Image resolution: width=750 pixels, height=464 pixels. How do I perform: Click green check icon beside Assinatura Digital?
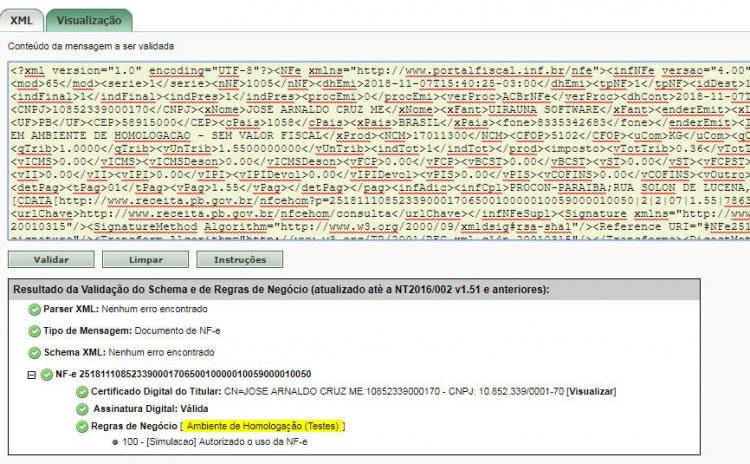point(82,409)
